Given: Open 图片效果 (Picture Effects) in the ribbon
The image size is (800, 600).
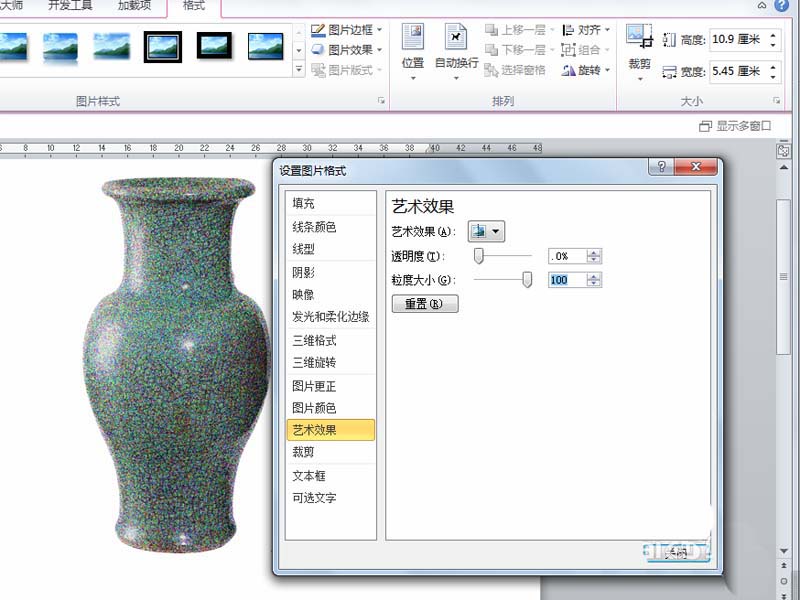Looking at the screenshot, I should [346, 50].
